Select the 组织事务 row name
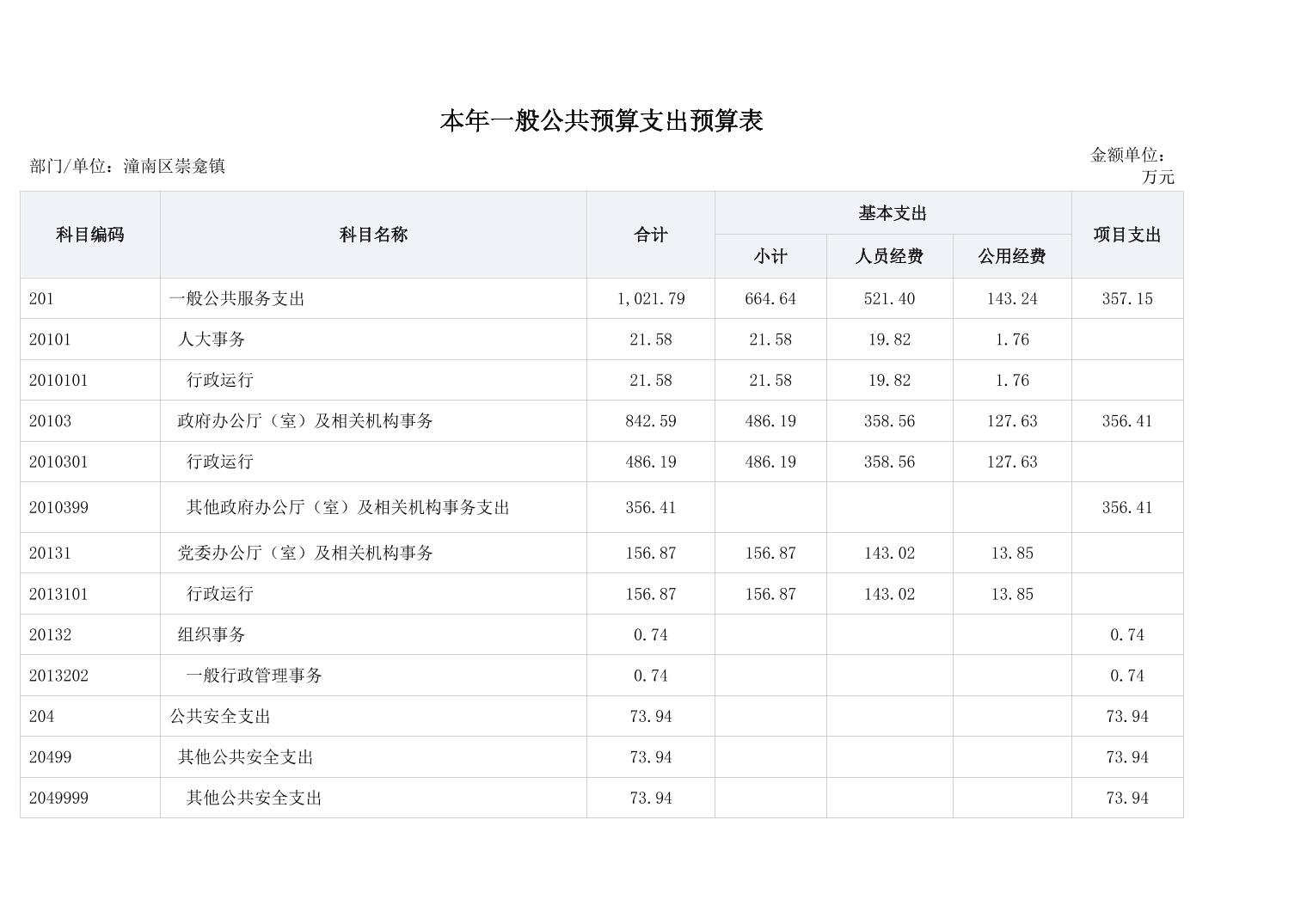This screenshot has height=924, width=1307. pos(212,635)
